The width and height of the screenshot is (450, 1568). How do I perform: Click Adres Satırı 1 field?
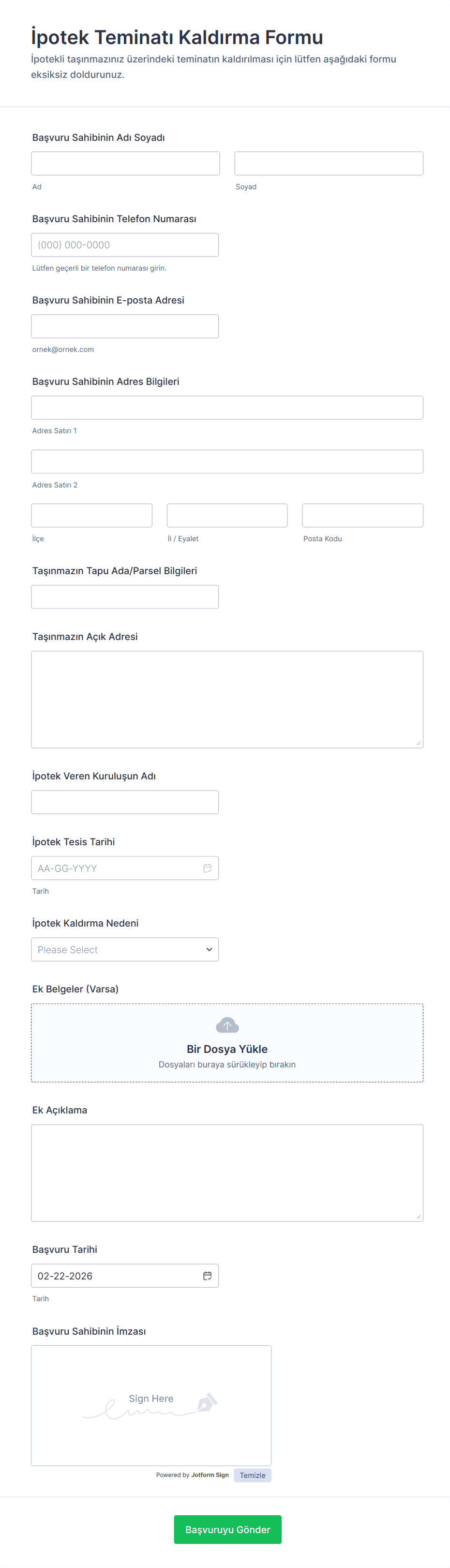(227, 408)
